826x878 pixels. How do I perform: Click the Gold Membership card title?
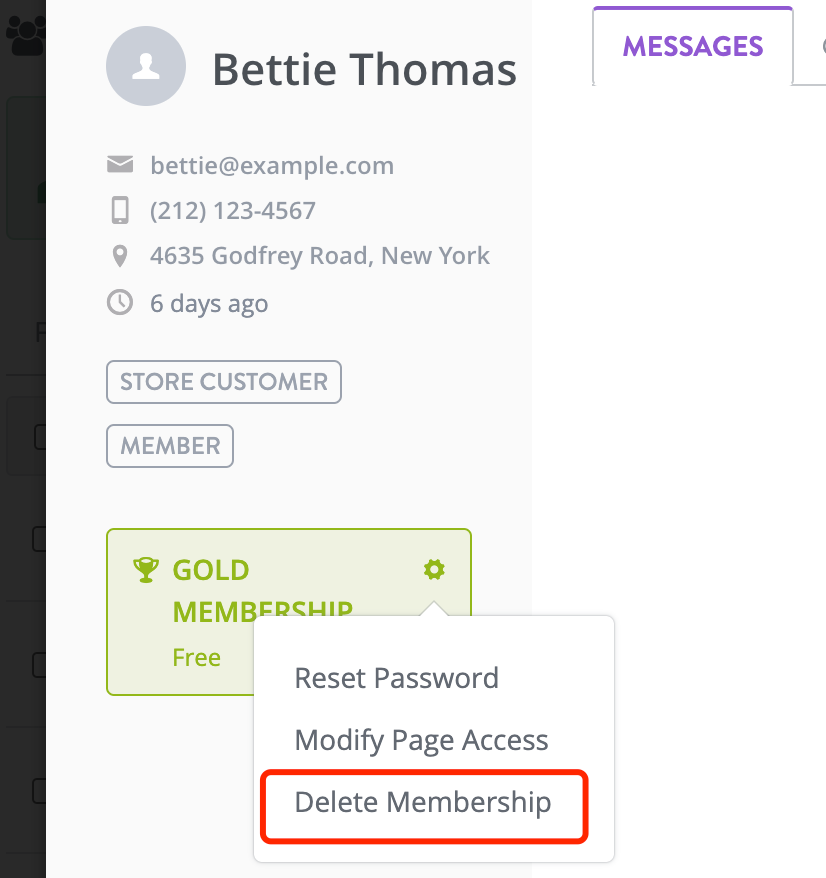tap(263, 591)
